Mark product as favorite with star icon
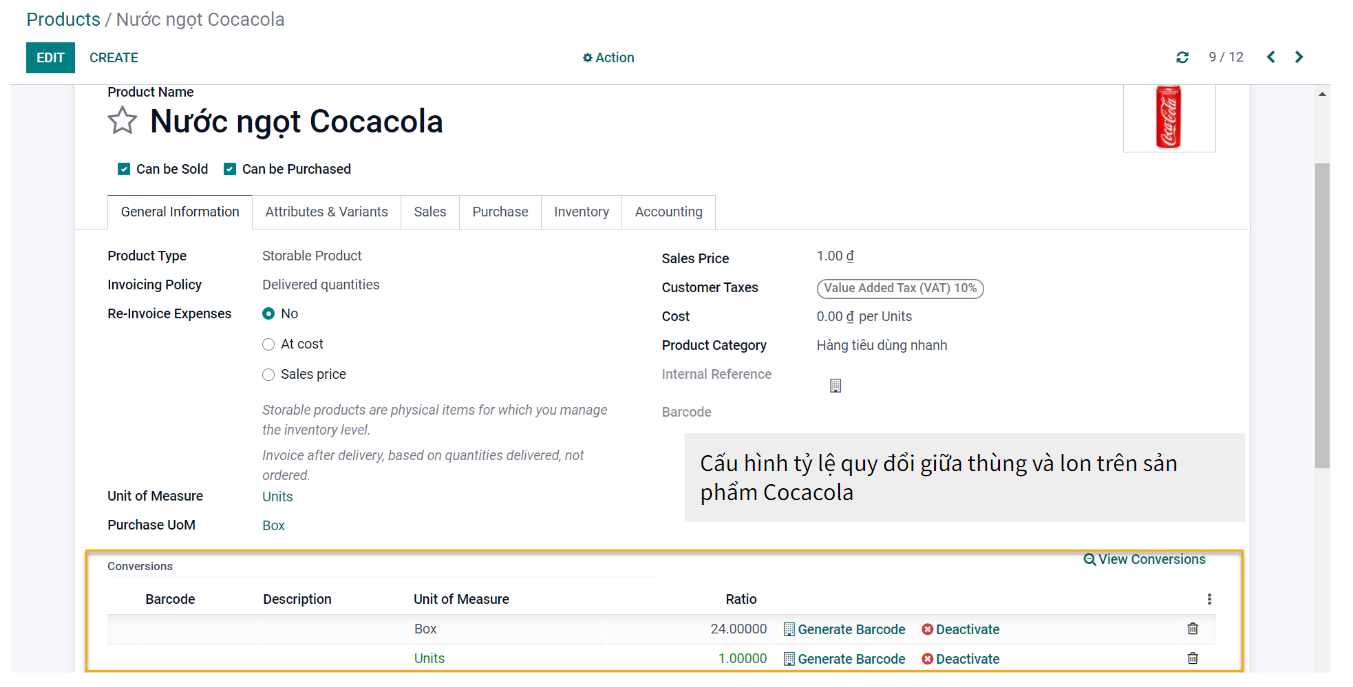Screen dimensions: 1353x687 coord(122,121)
